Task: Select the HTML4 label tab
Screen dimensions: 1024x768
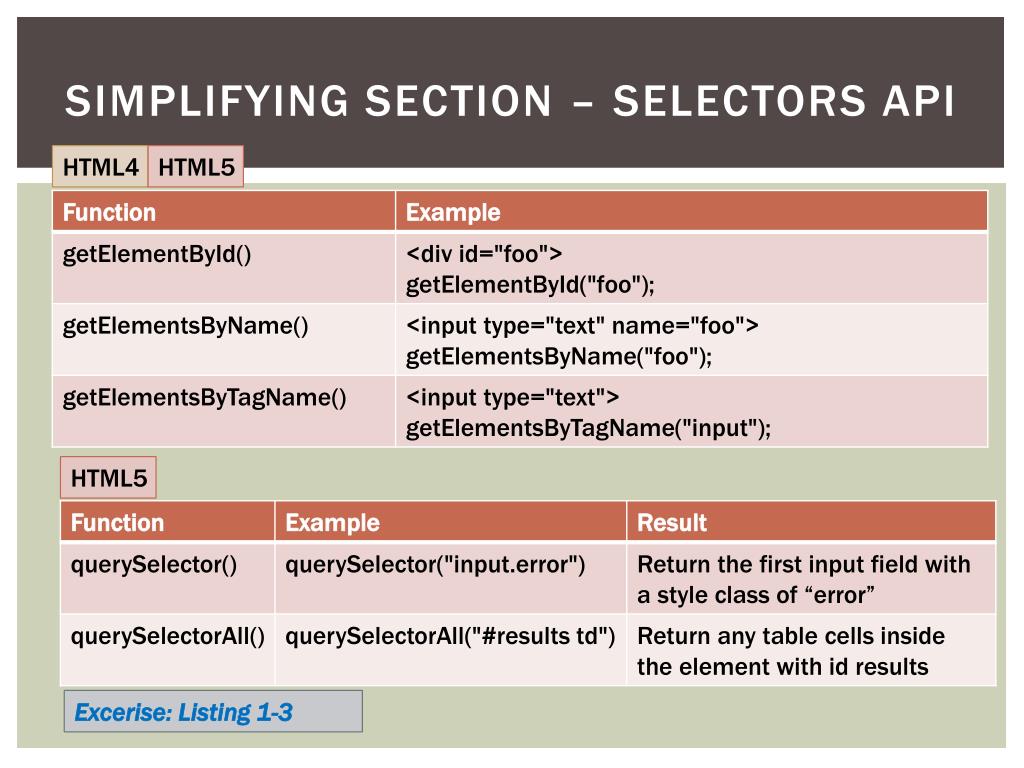Action: pyautogui.click(x=101, y=167)
